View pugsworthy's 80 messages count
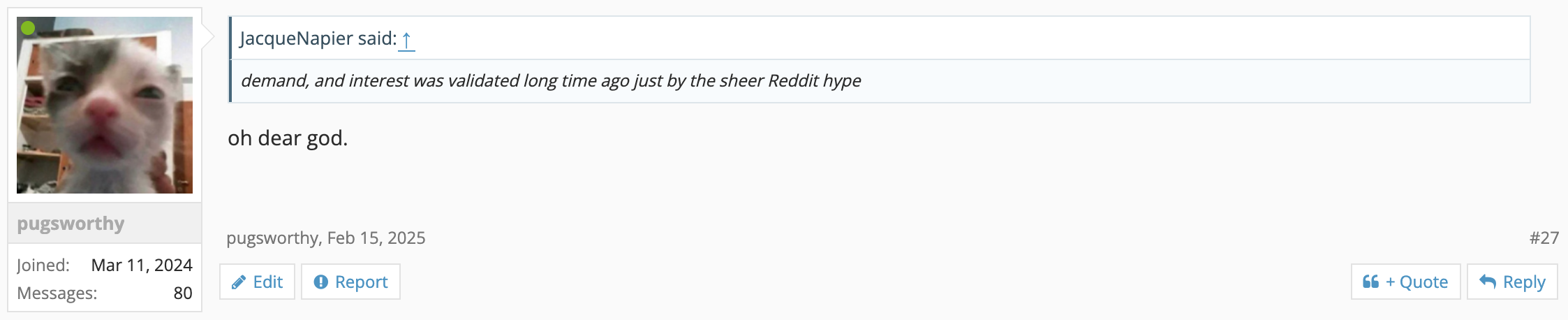Image resolution: width=1568 pixels, height=320 pixels. click(183, 293)
